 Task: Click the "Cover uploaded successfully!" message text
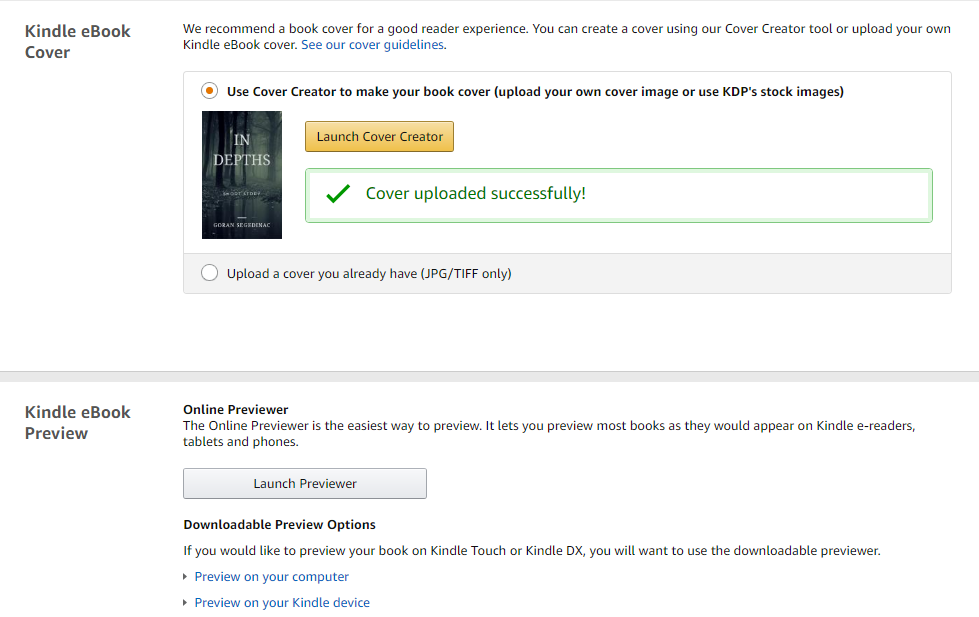(x=475, y=194)
